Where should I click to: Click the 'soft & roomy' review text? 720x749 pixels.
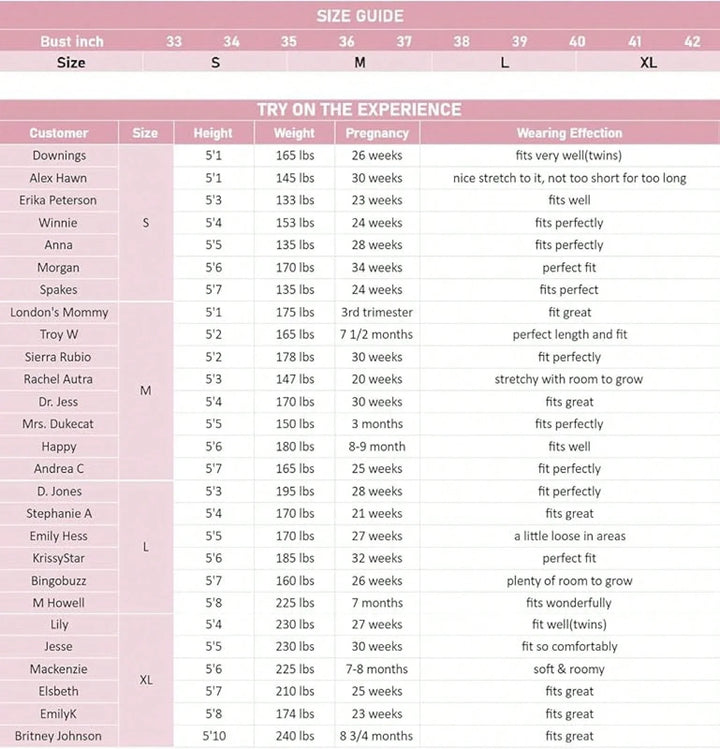tap(569, 669)
